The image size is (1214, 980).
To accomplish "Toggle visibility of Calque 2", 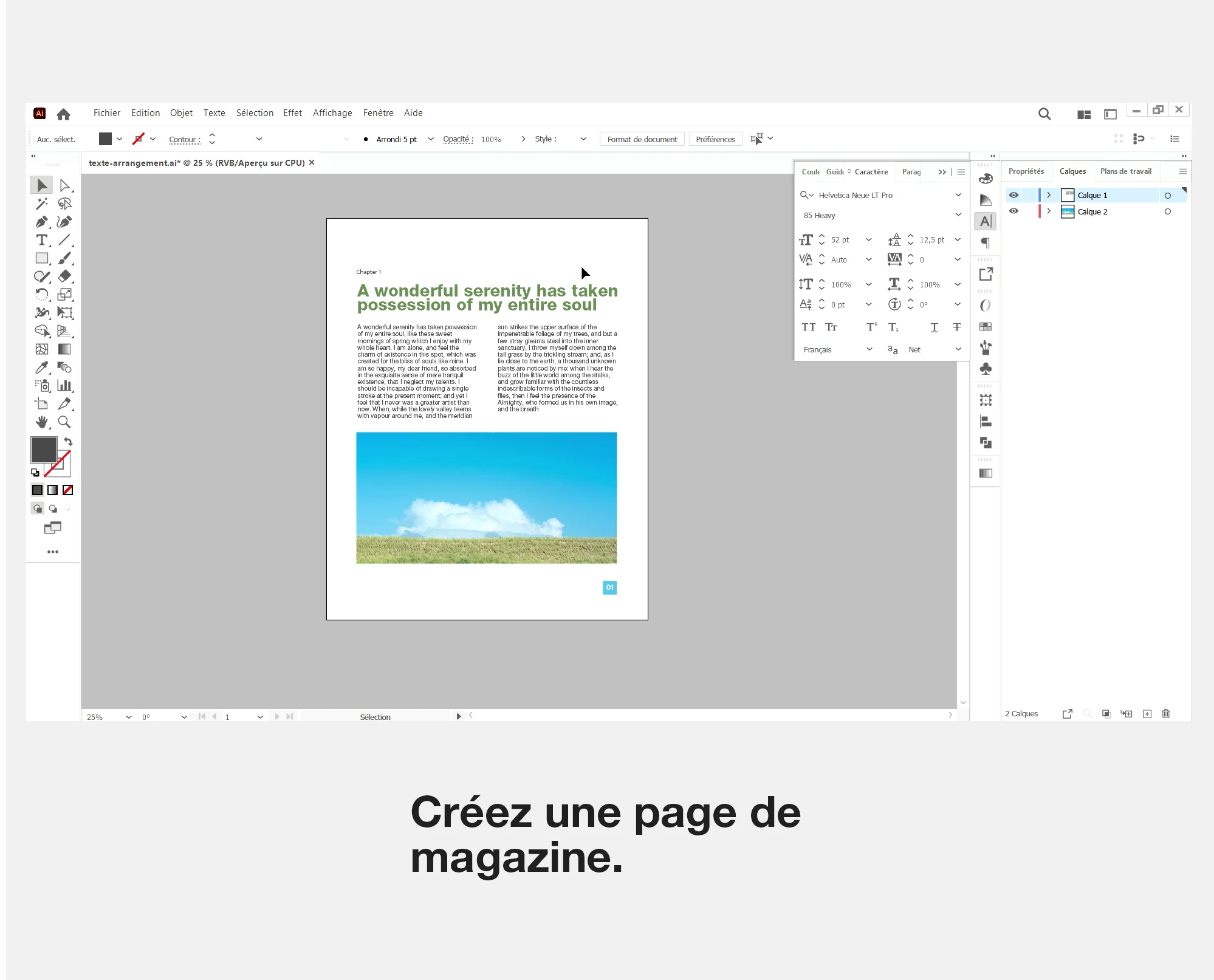I will [1013, 211].
